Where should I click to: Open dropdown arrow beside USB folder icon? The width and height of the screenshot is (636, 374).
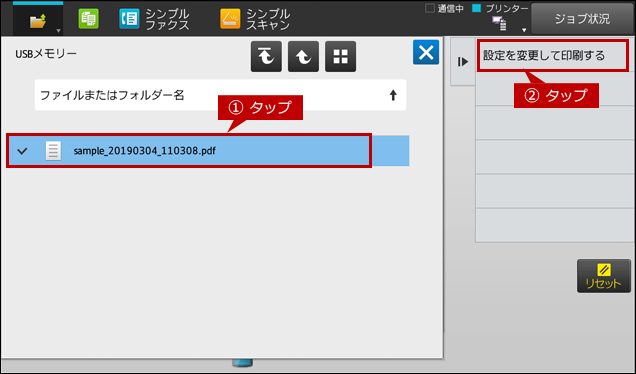[58, 31]
